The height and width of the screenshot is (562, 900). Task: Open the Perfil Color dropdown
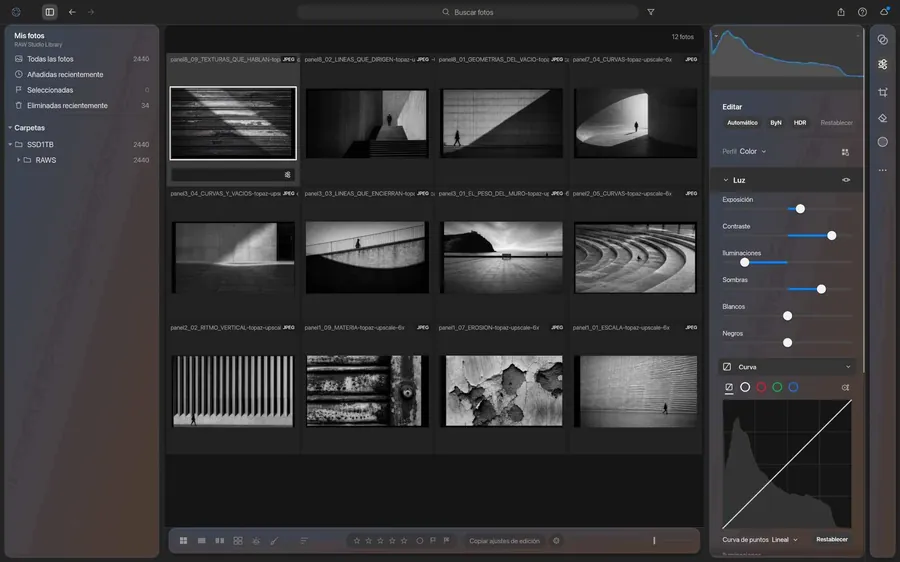pyautogui.click(x=752, y=152)
